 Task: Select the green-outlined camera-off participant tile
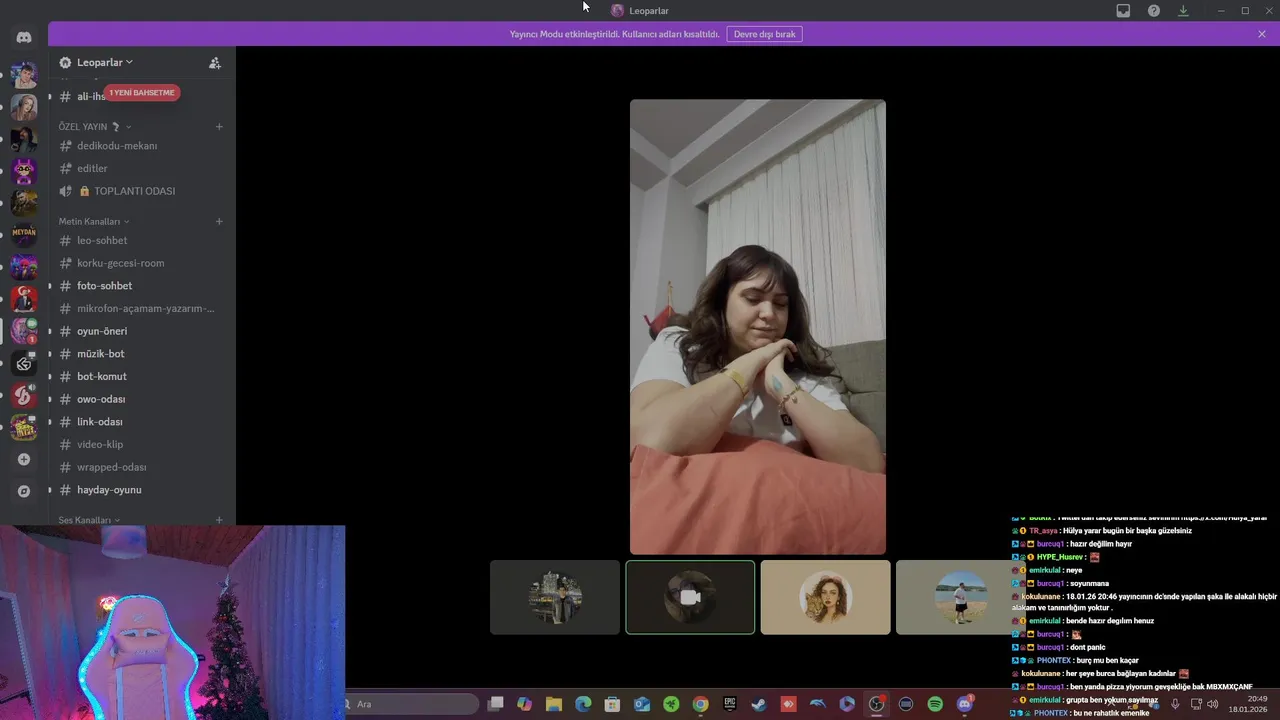coord(690,597)
